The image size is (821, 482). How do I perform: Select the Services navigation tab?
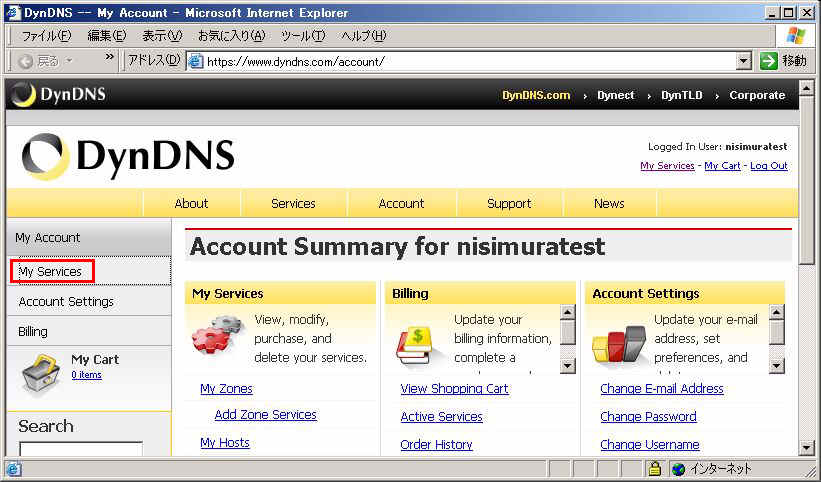tap(293, 203)
